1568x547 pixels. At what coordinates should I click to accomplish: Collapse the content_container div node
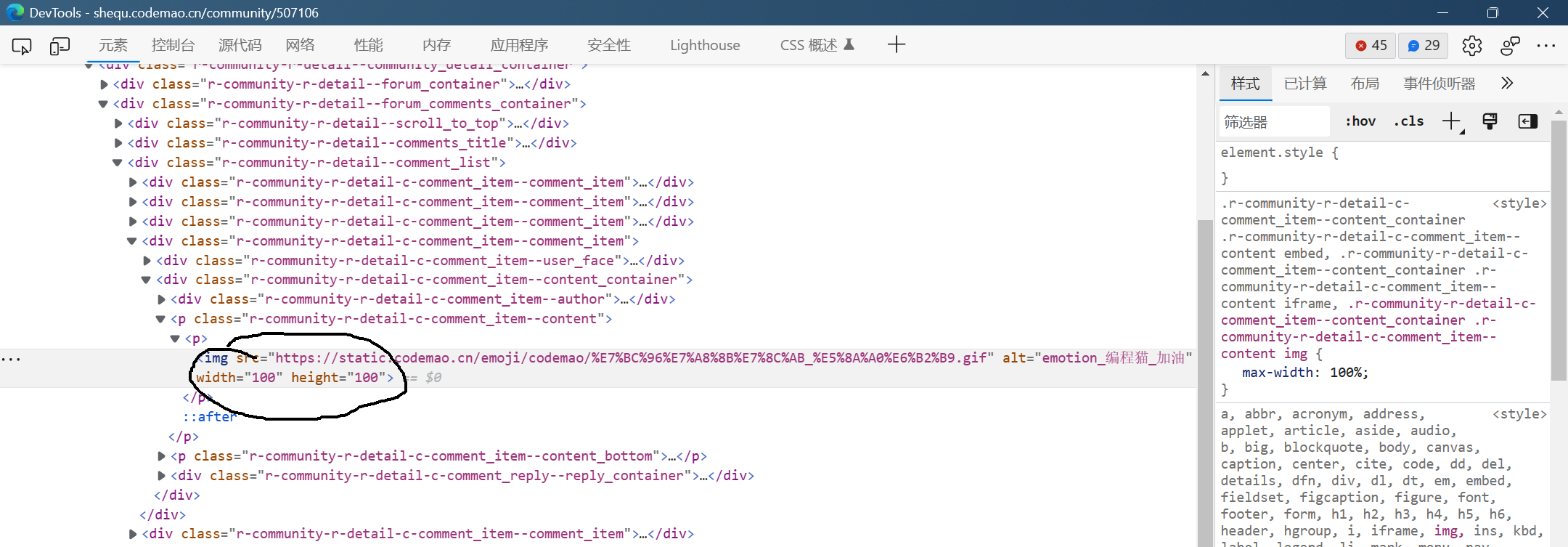pyautogui.click(x=147, y=280)
